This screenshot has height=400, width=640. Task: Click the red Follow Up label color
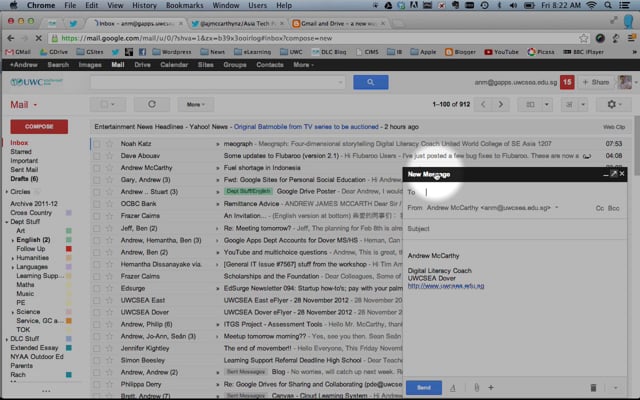tap(69, 249)
